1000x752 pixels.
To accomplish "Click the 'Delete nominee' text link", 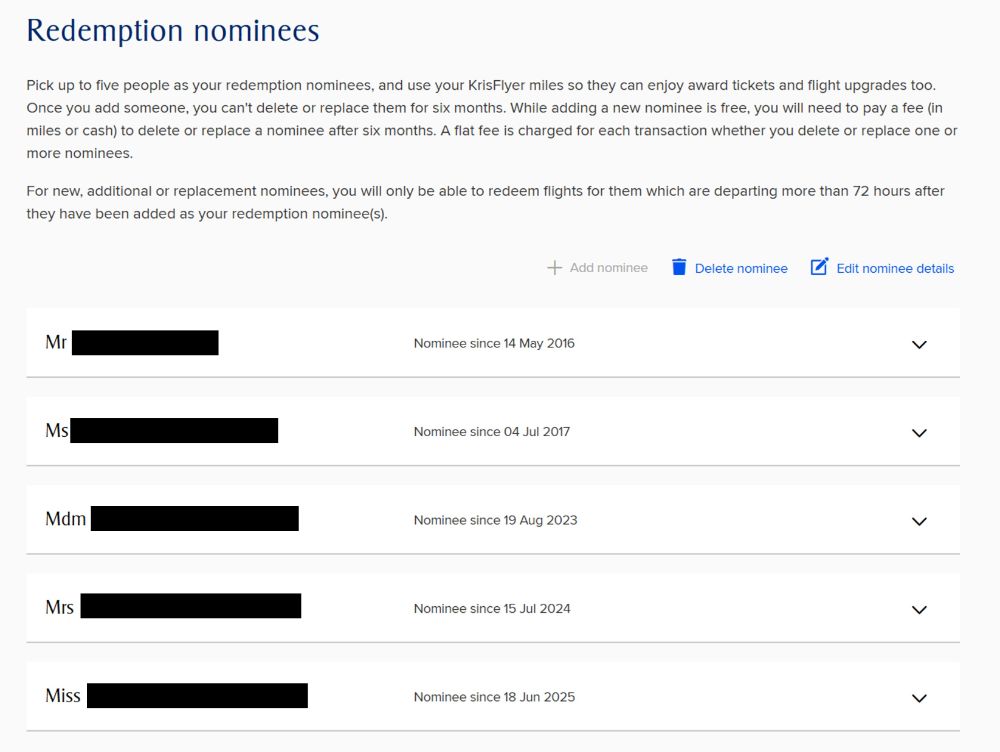I will click(x=741, y=268).
